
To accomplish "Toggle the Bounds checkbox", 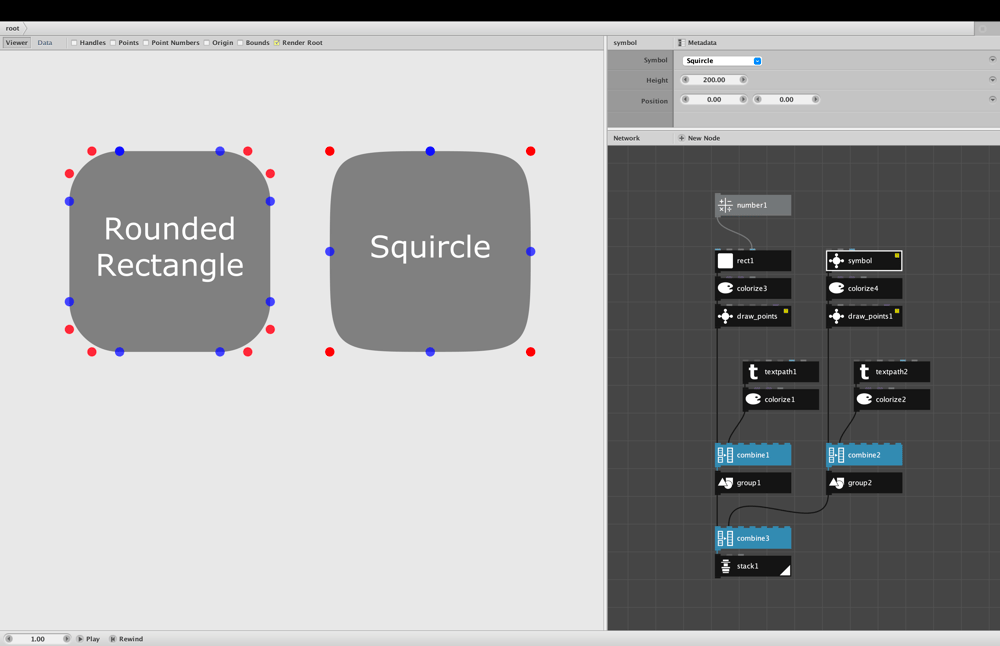I will click(240, 43).
